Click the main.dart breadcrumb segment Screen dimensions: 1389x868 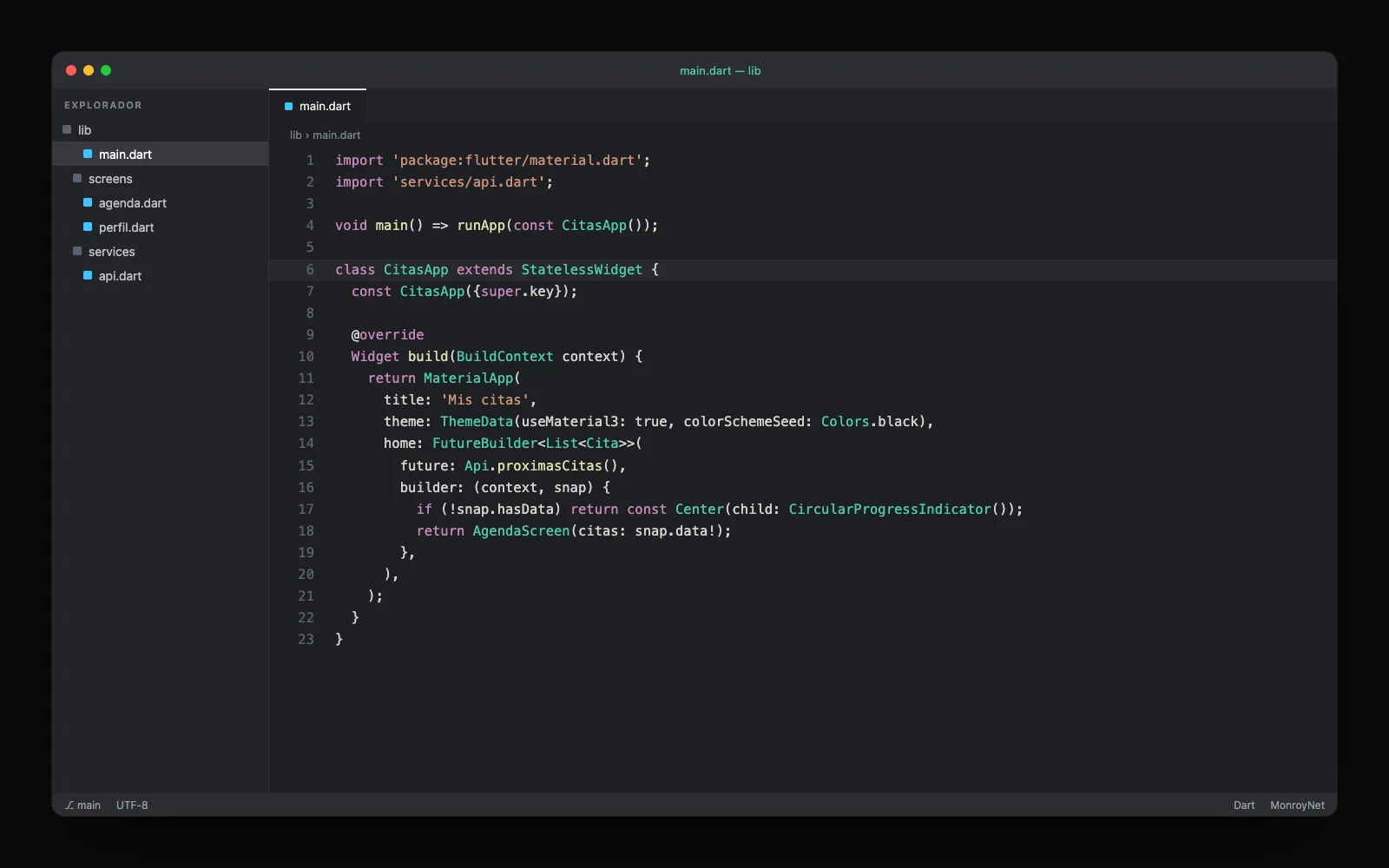337,135
